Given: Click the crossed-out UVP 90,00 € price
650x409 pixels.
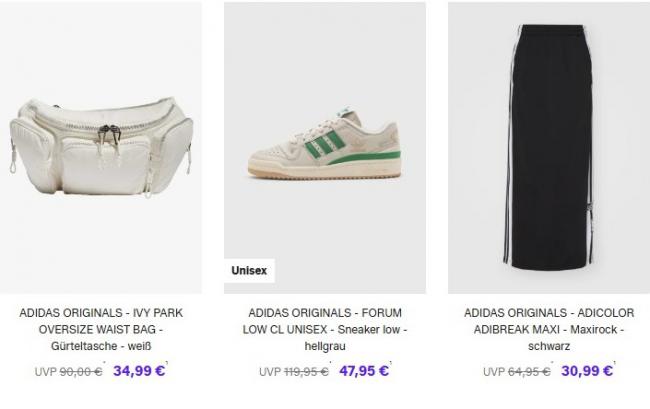Looking at the screenshot, I should pos(68,372).
